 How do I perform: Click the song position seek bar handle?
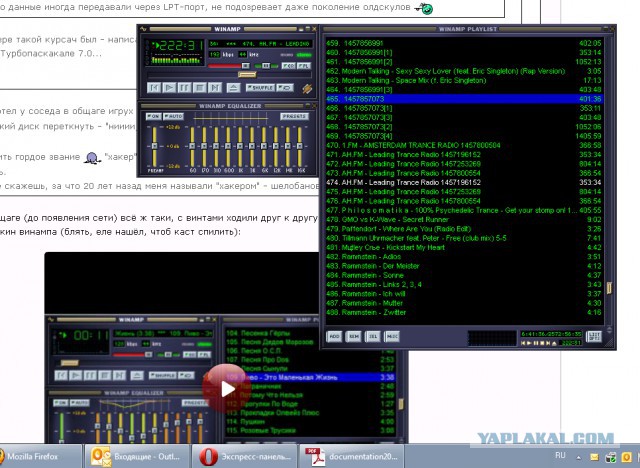pos(247,75)
